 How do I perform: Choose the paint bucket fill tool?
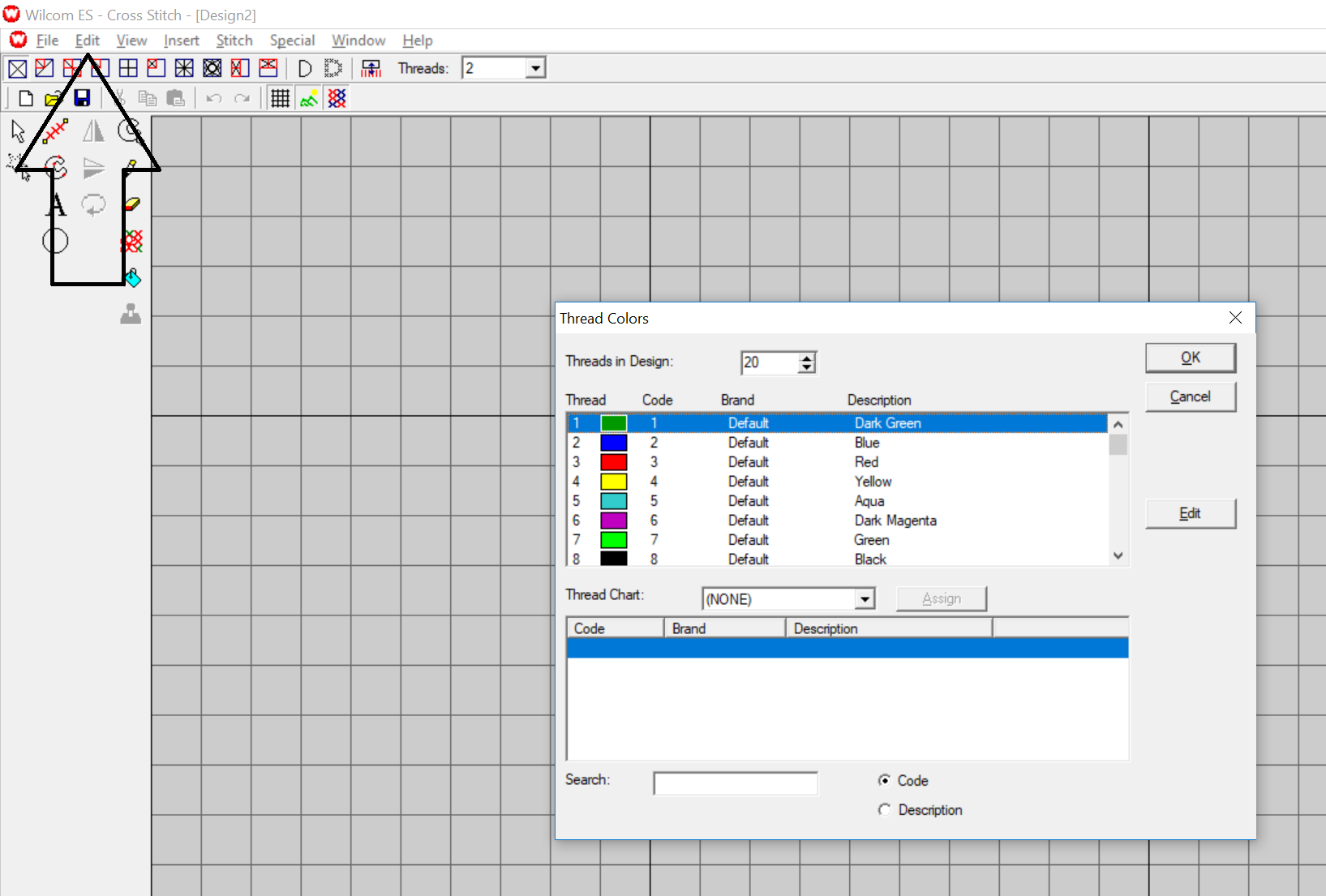click(x=133, y=278)
